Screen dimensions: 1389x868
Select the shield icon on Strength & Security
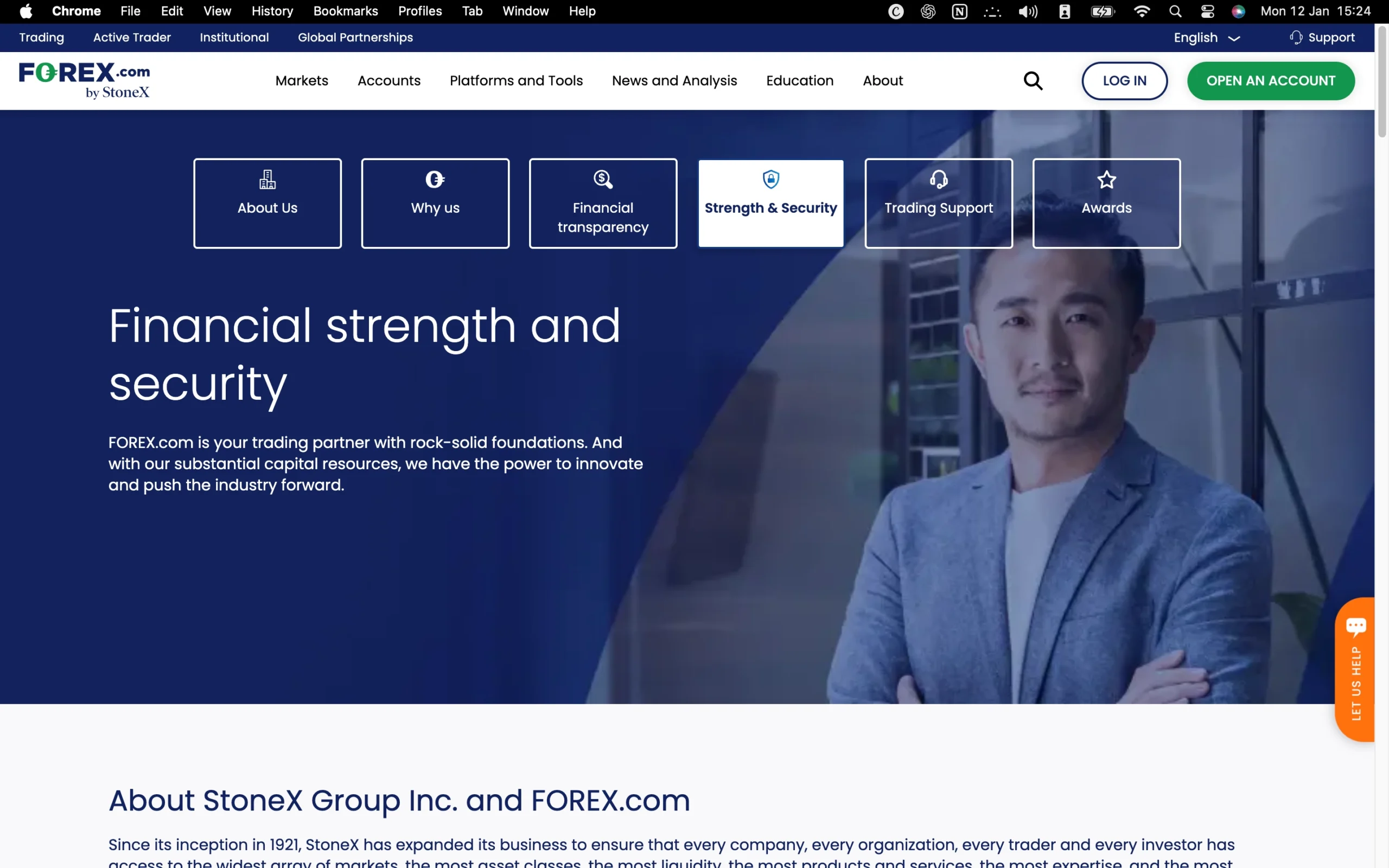[x=770, y=179]
